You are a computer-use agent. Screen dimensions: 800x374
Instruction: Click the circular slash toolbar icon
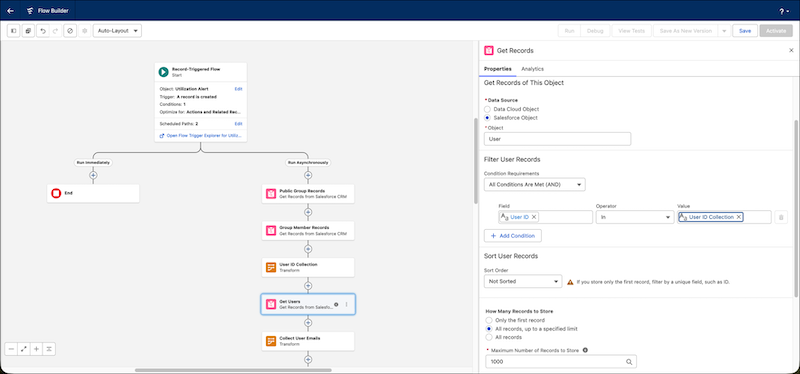click(70, 31)
